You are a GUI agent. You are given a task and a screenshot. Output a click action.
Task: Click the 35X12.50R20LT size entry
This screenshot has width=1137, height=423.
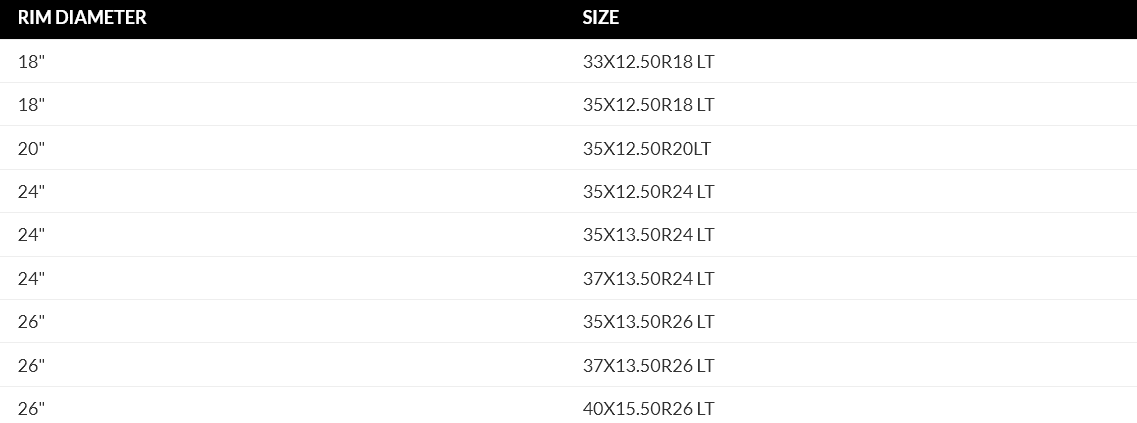tap(646, 148)
